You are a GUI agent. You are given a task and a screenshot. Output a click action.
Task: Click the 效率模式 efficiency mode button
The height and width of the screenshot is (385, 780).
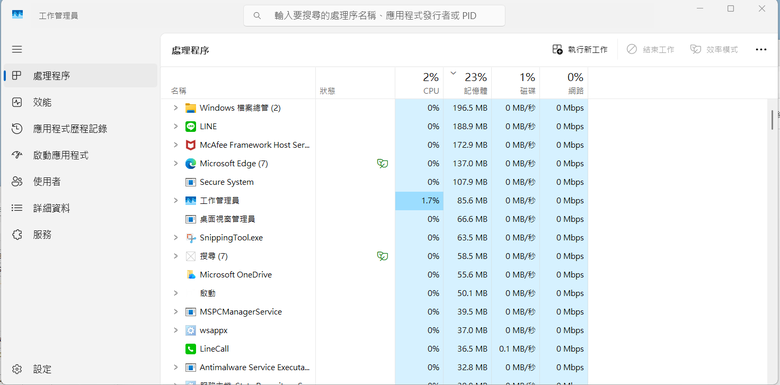coord(714,49)
